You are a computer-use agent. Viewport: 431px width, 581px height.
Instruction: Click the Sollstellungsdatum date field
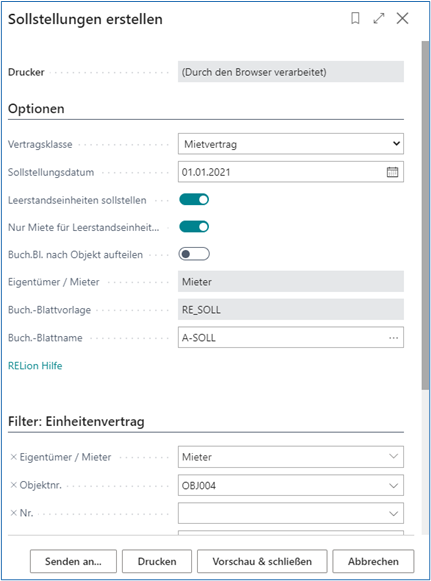coord(291,172)
